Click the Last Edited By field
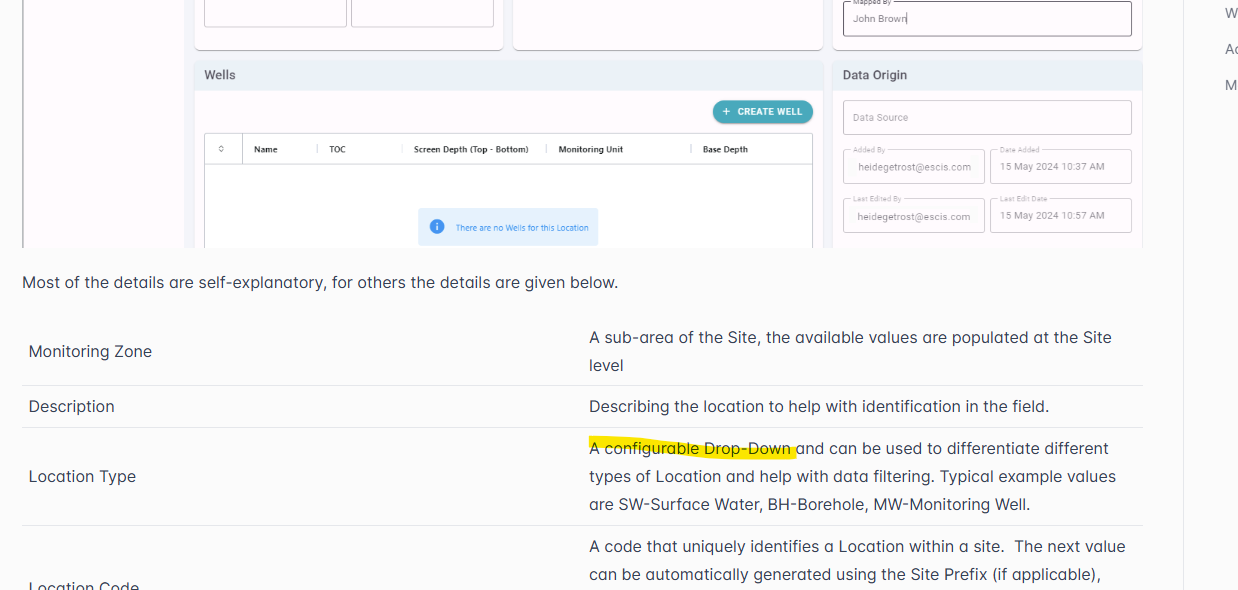 (913, 216)
